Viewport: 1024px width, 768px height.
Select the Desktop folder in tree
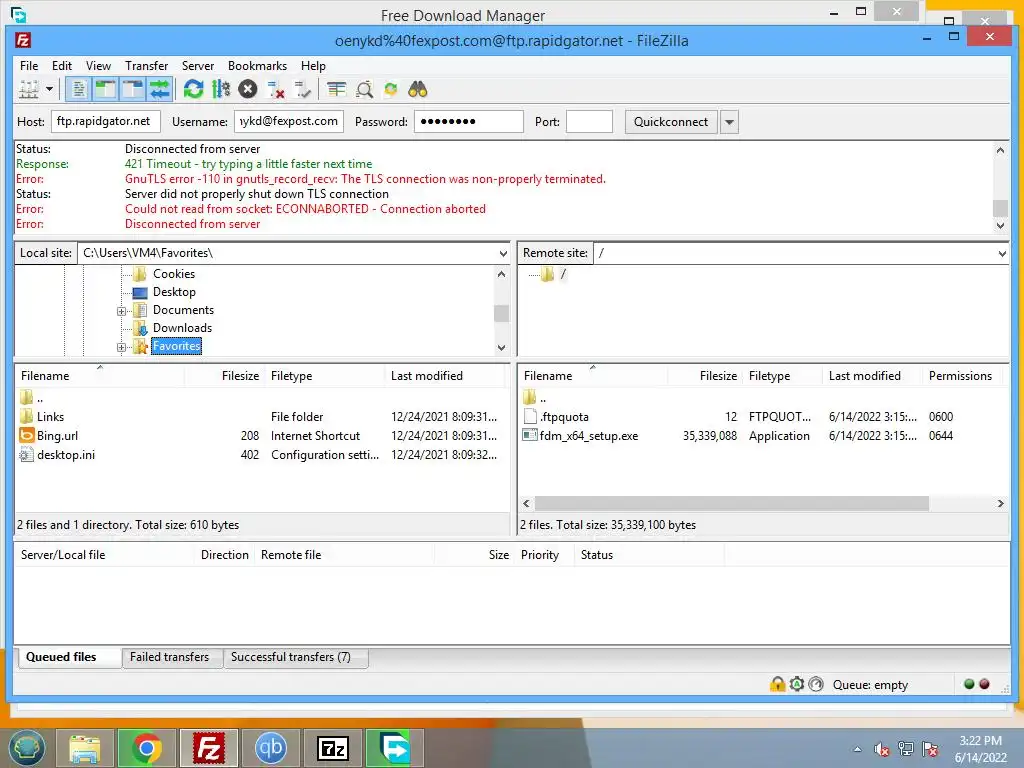[x=174, y=292]
